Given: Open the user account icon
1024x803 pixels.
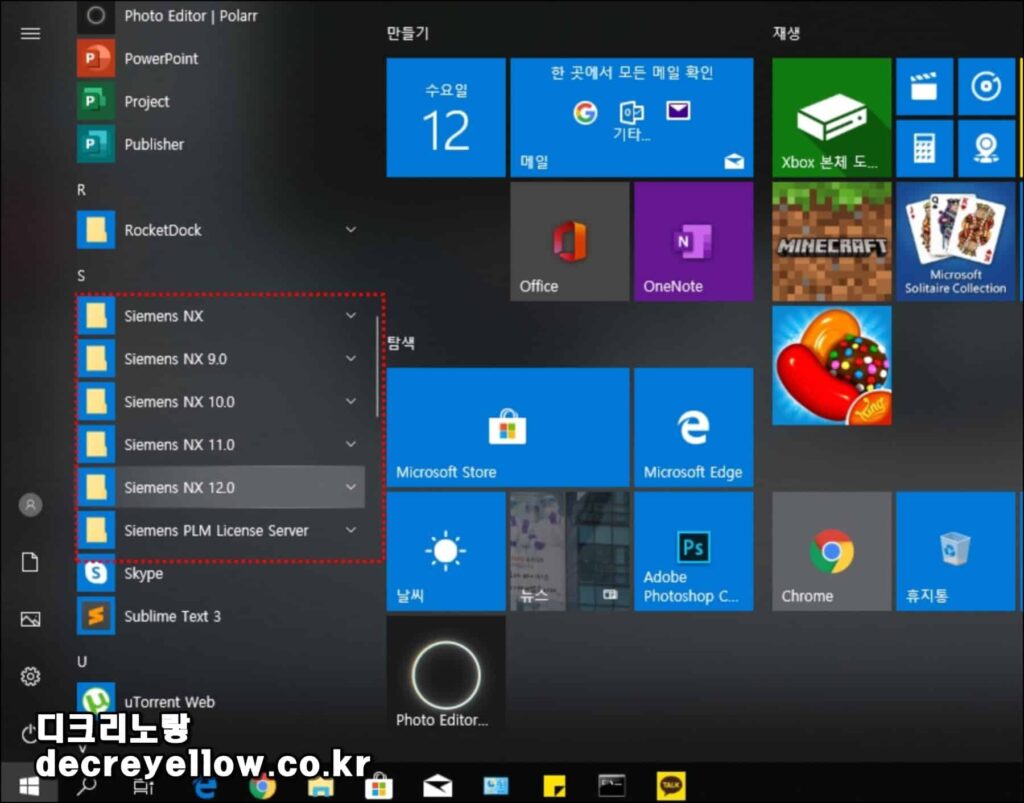Looking at the screenshot, I should click(30, 505).
